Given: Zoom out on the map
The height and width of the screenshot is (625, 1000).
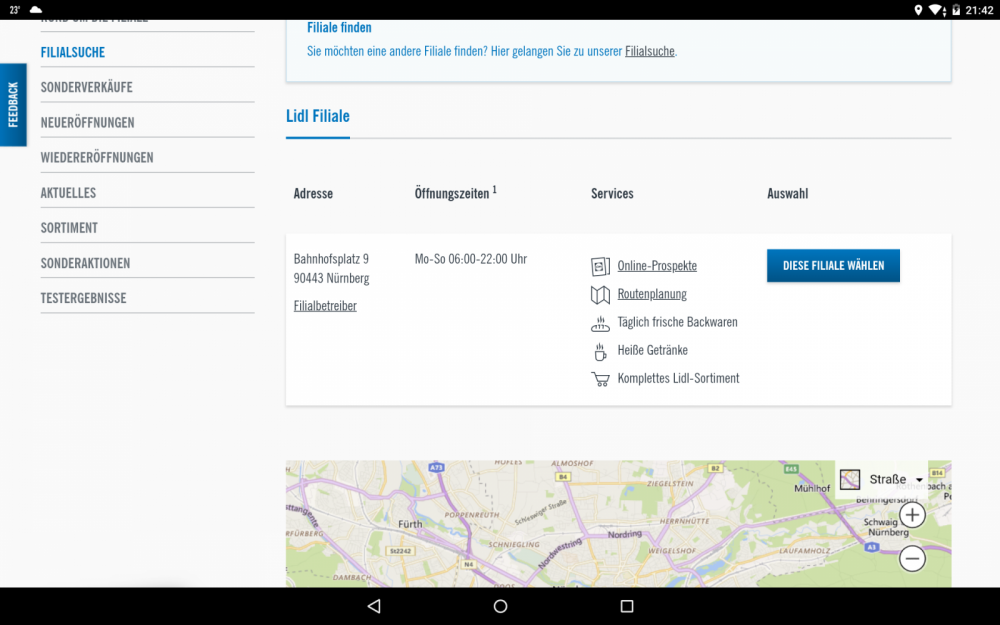Looking at the screenshot, I should click(912, 559).
